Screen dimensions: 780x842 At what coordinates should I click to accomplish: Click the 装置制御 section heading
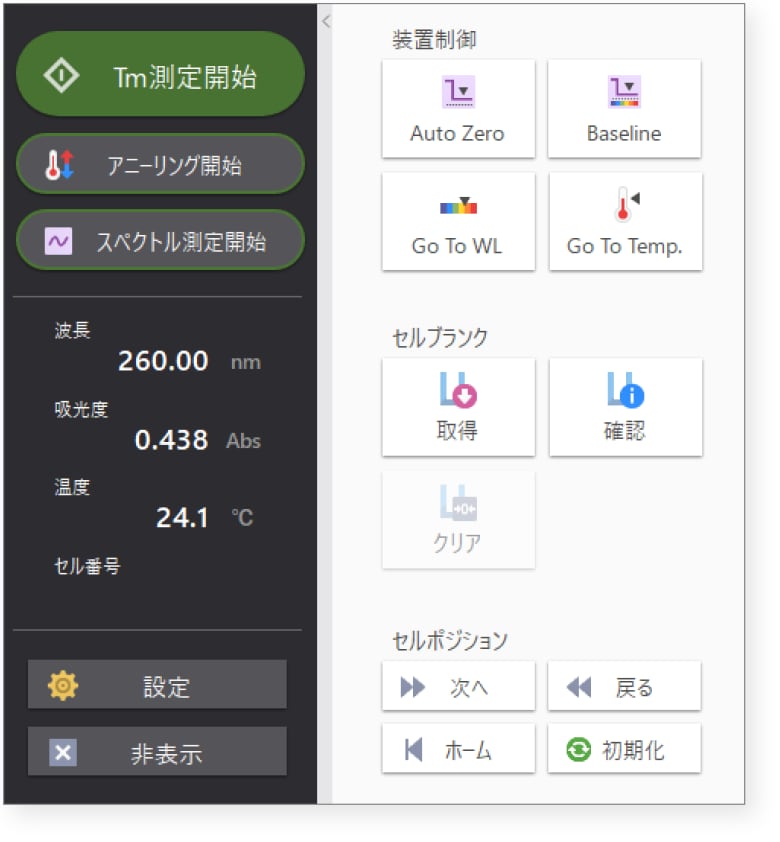pyautogui.click(x=434, y=39)
